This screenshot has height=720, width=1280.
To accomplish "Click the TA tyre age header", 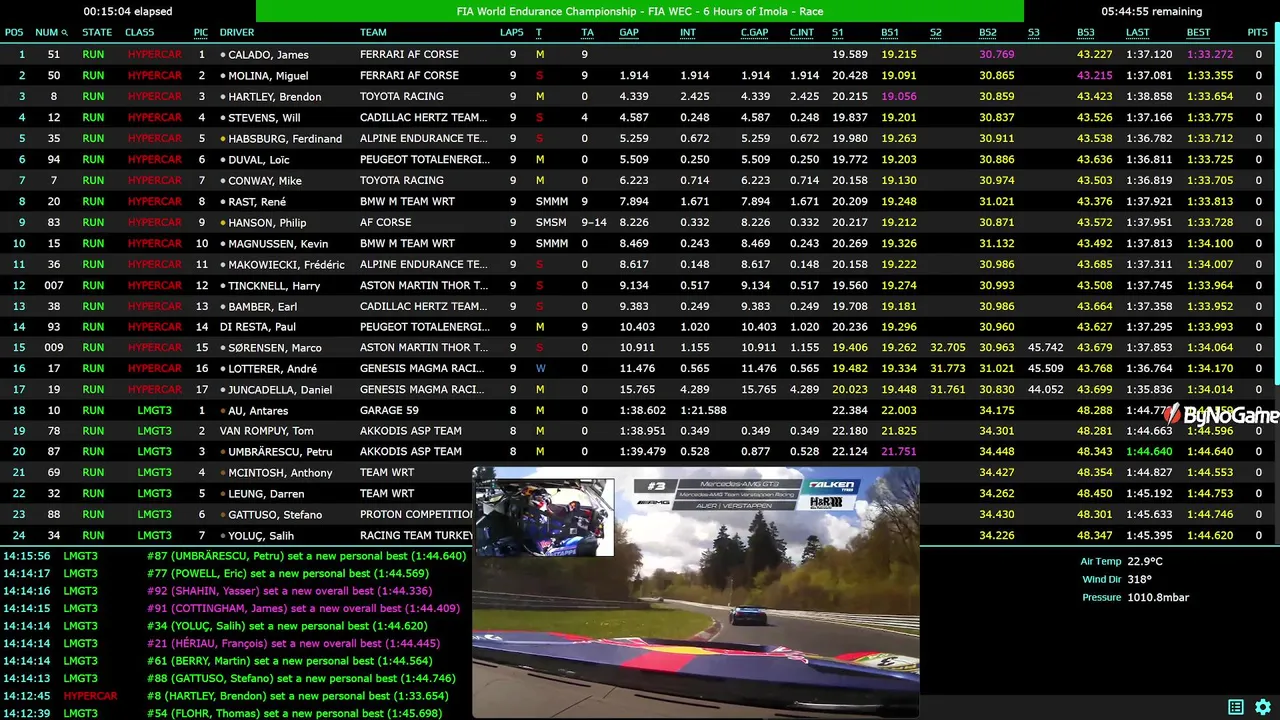I will [587, 33].
